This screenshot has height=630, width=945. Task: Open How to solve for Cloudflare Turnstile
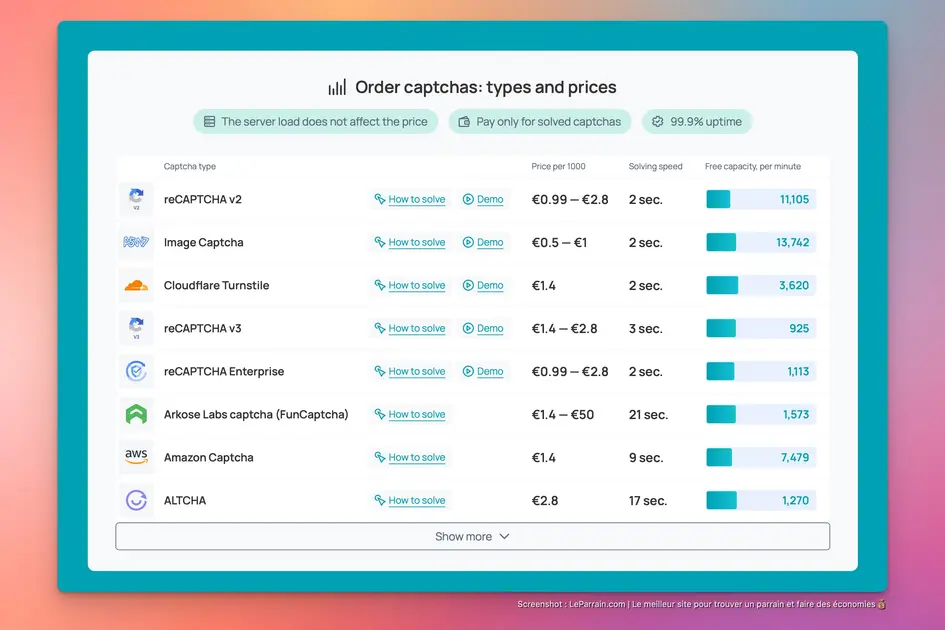pyautogui.click(x=416, y=285)
